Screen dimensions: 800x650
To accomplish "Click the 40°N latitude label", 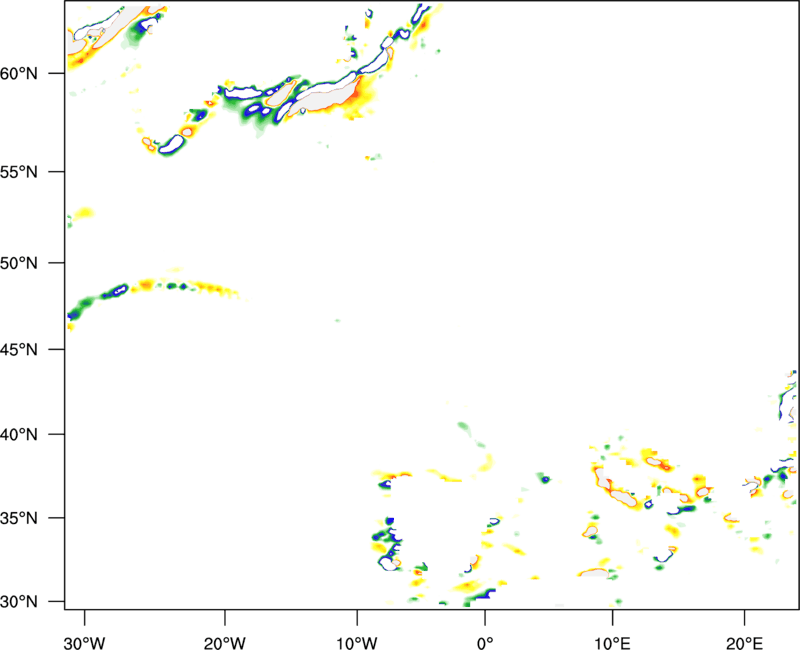I will click(19, 435).
